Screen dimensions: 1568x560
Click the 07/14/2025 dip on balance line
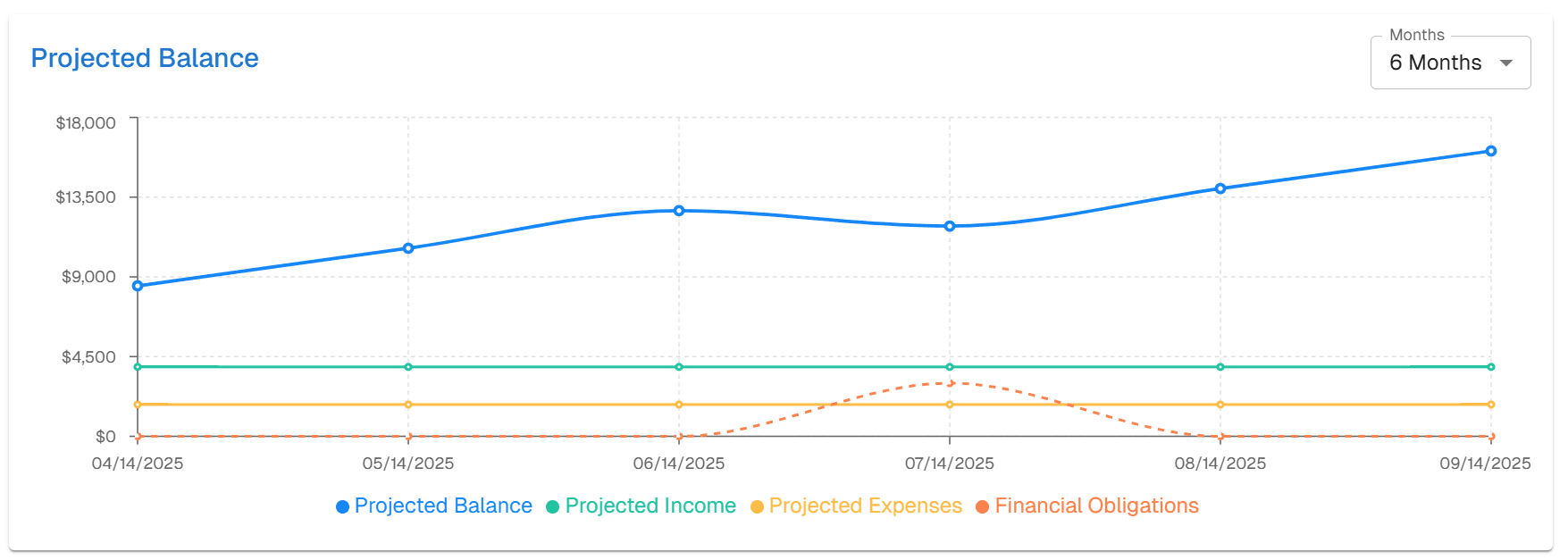tap(949, 226)
